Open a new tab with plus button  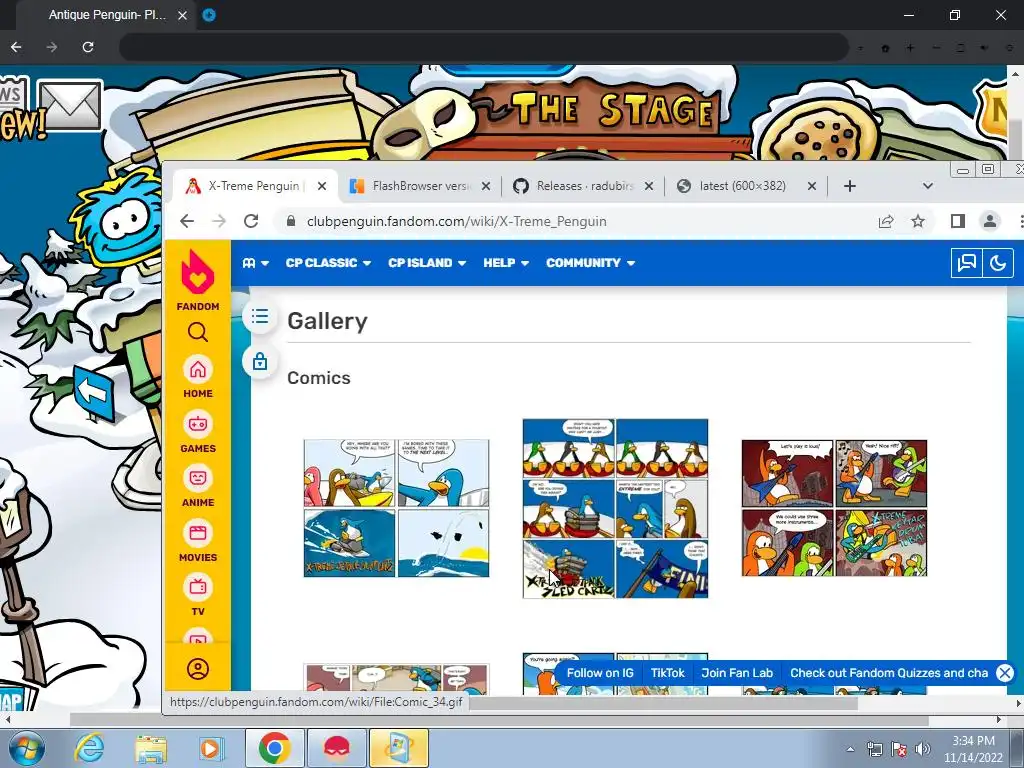click(x=849, y=186)
